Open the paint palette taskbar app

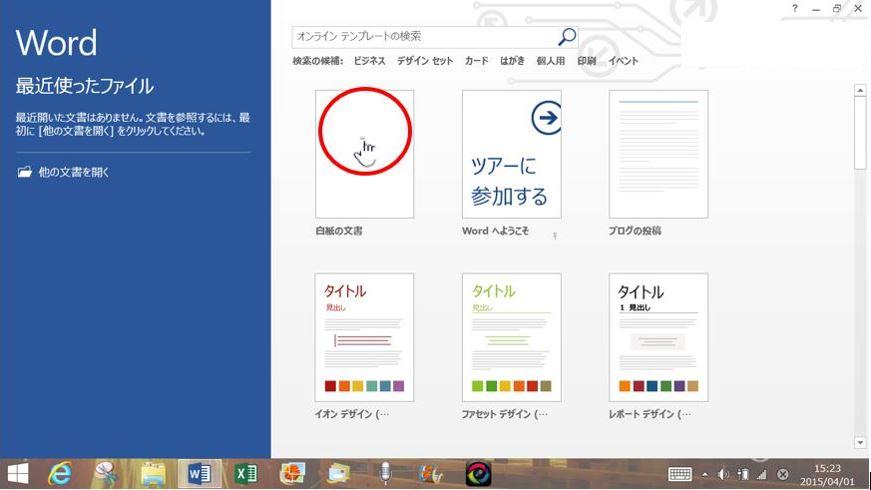pyautogui.click(x=292, y=474)
